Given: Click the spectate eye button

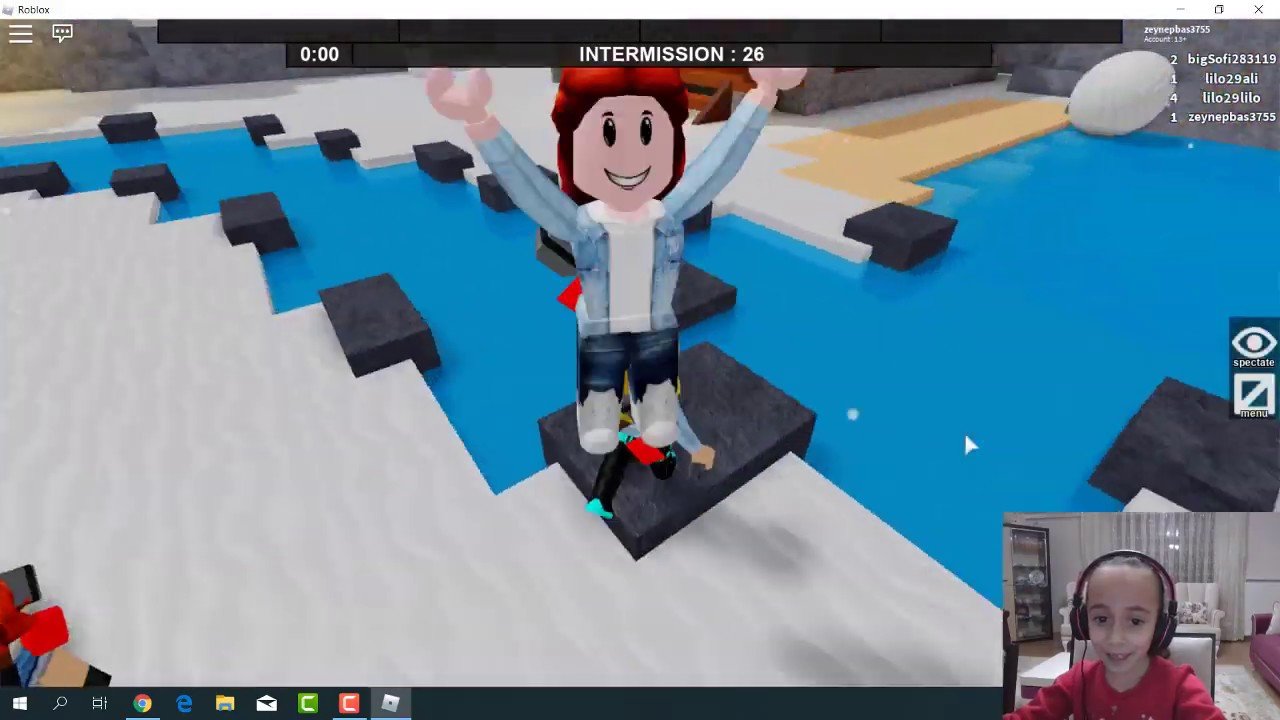Looking at the screenshot, I should point(1253,344).
